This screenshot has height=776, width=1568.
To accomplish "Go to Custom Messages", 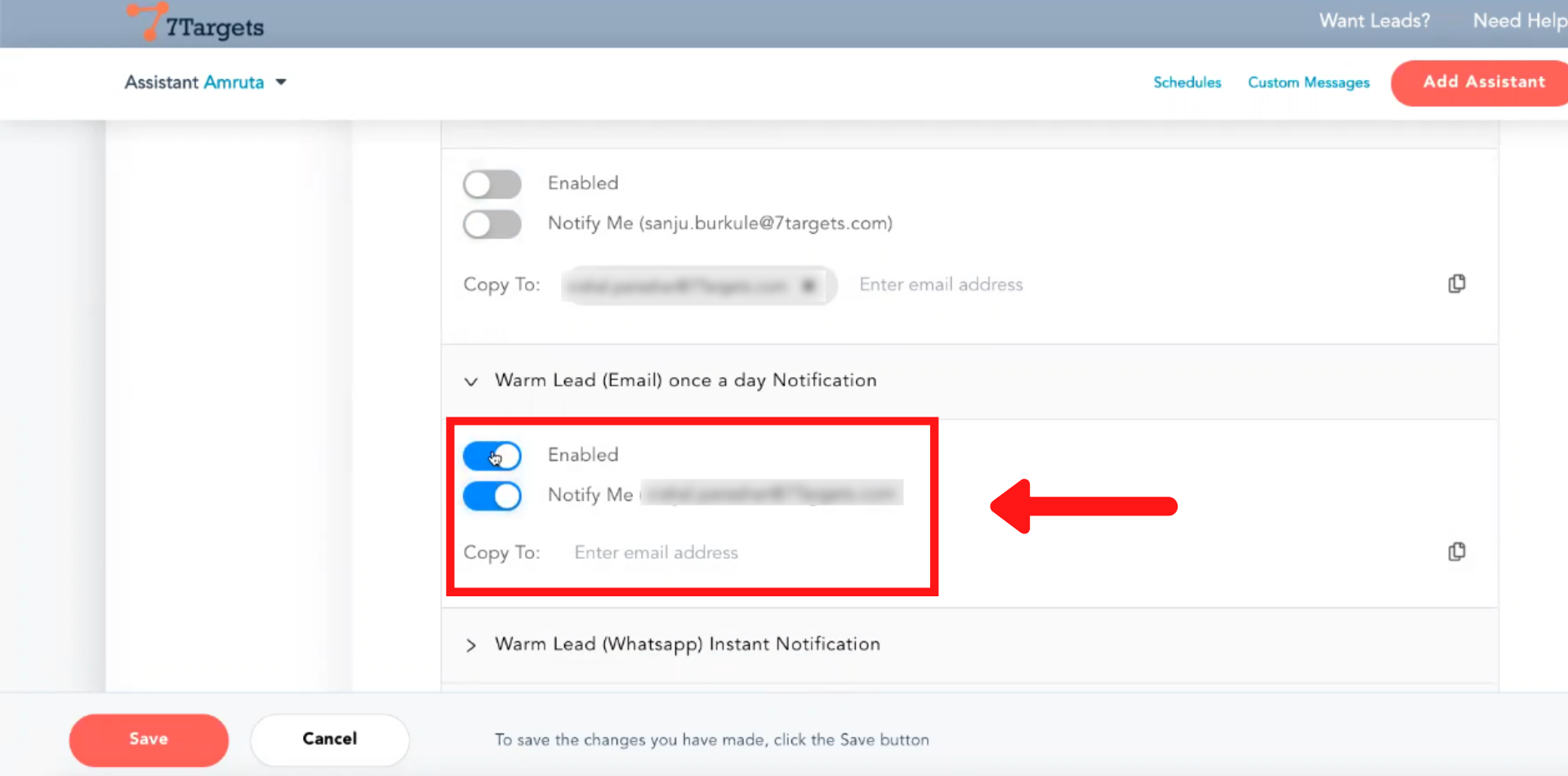I will (x=1308, y=83).
